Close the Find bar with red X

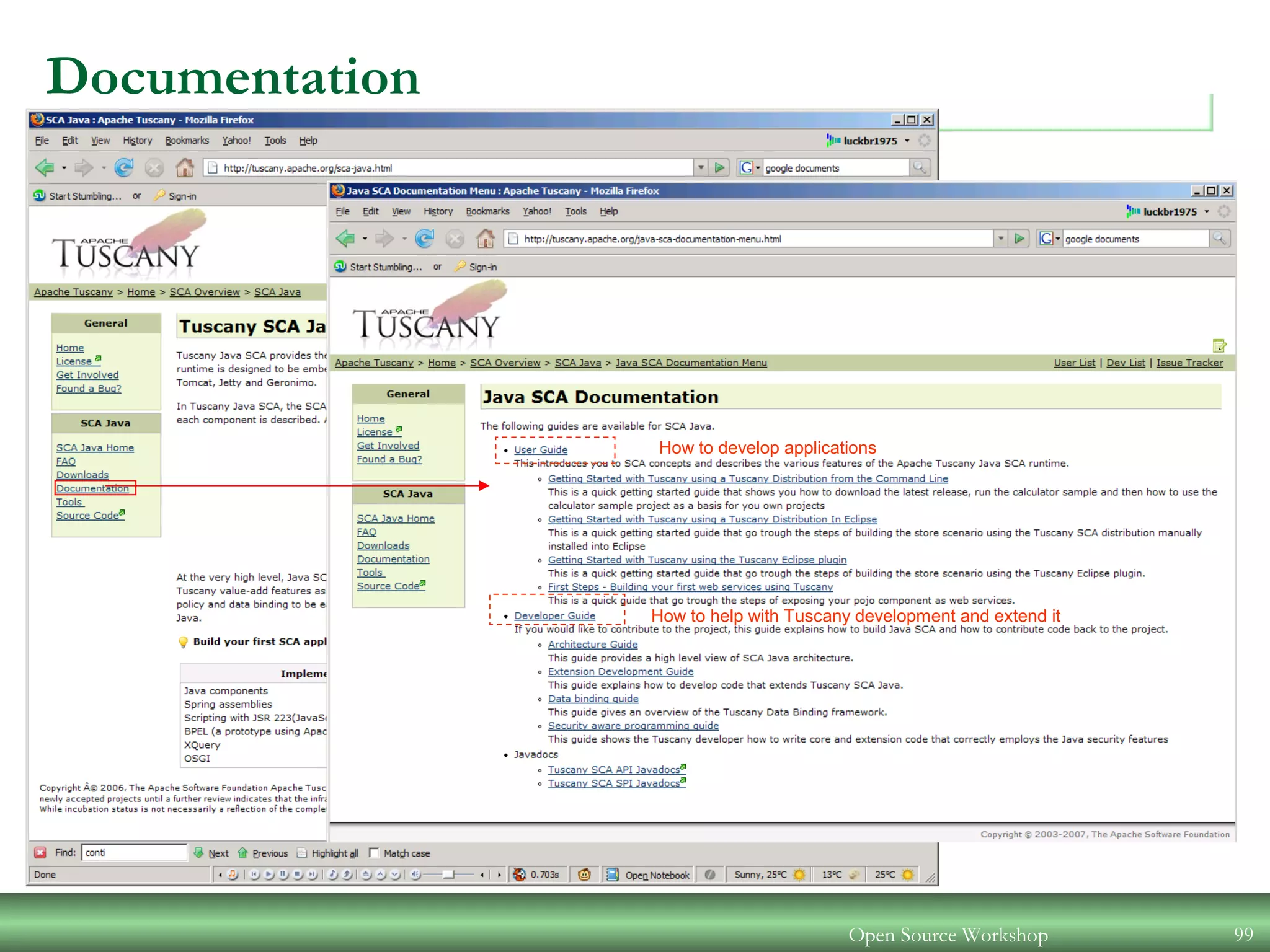click(x=40, y=852)
